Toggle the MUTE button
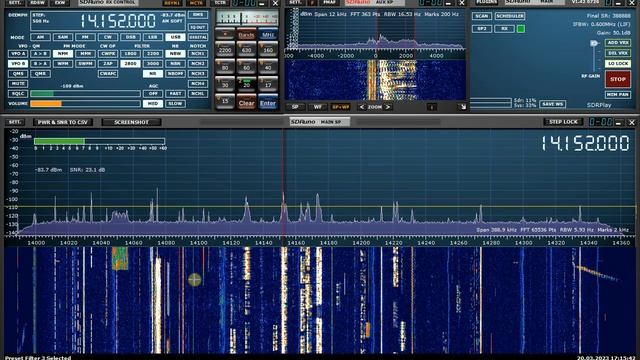 point(18,84)
